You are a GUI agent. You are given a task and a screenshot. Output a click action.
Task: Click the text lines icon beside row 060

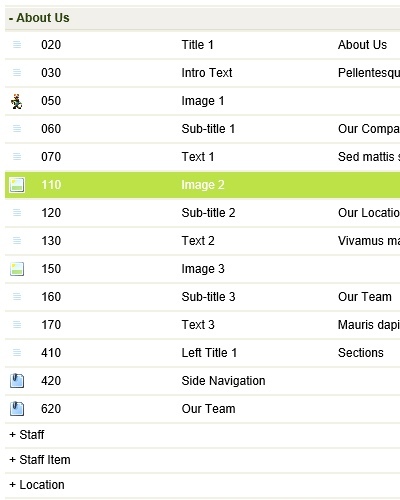click(17, 129)
